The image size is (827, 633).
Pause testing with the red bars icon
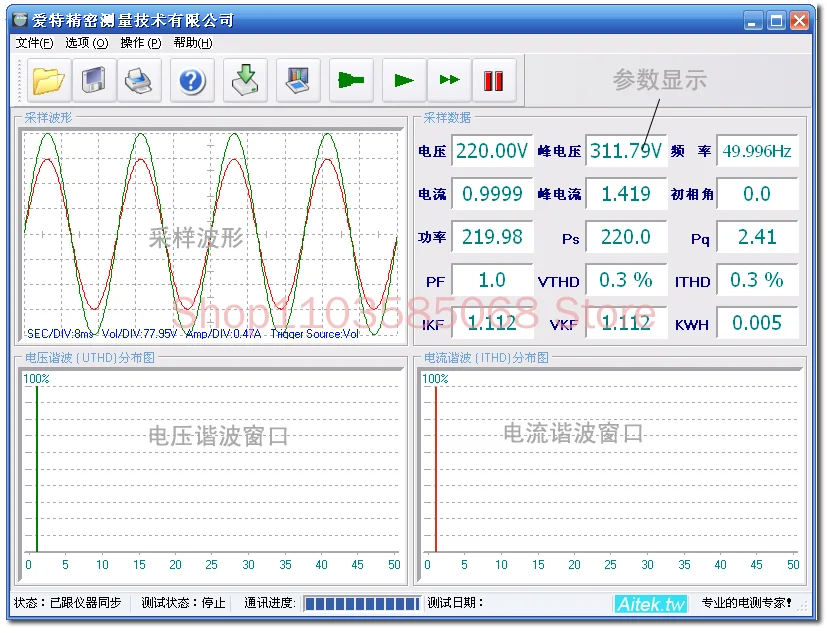[x=494, y=81]
